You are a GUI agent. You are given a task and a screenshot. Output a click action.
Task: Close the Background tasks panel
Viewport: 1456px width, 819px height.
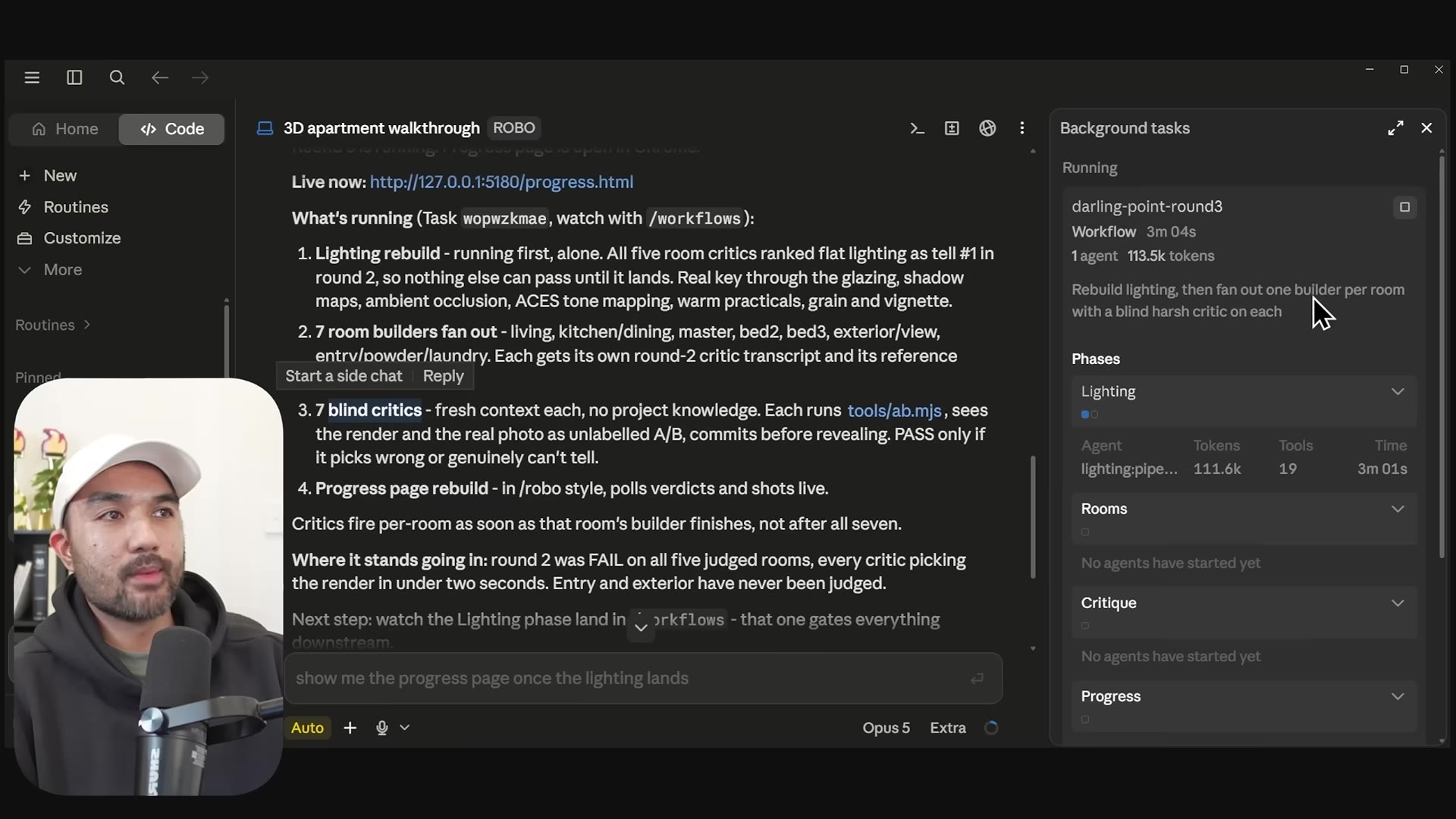[1426, 128]
